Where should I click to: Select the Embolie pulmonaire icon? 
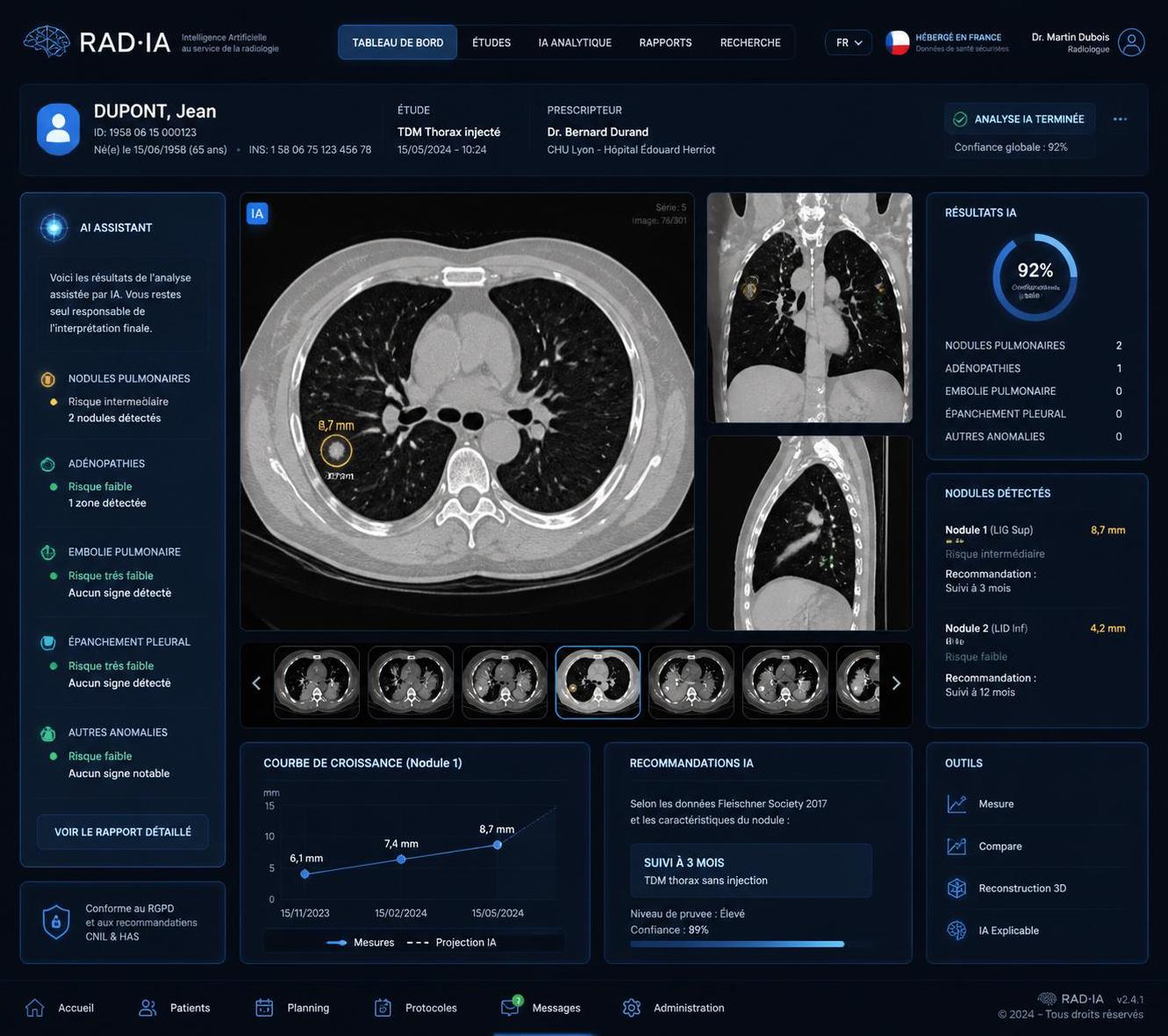pyautogui.click(x=48, y=553)
